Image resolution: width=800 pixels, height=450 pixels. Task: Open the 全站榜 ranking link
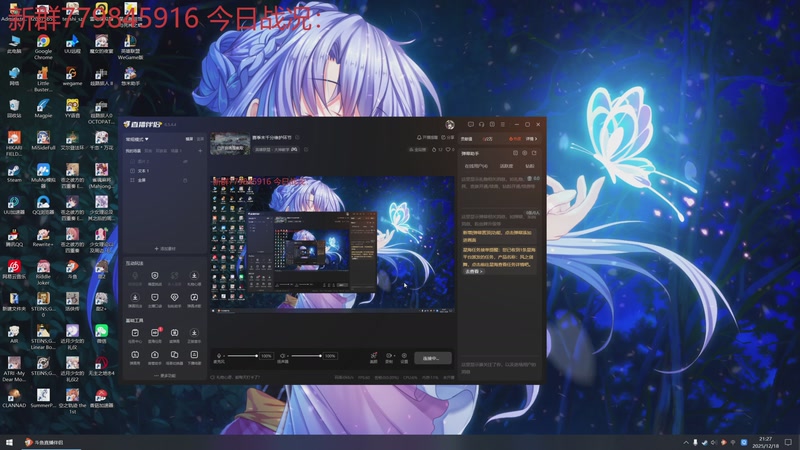pos(417,149)
